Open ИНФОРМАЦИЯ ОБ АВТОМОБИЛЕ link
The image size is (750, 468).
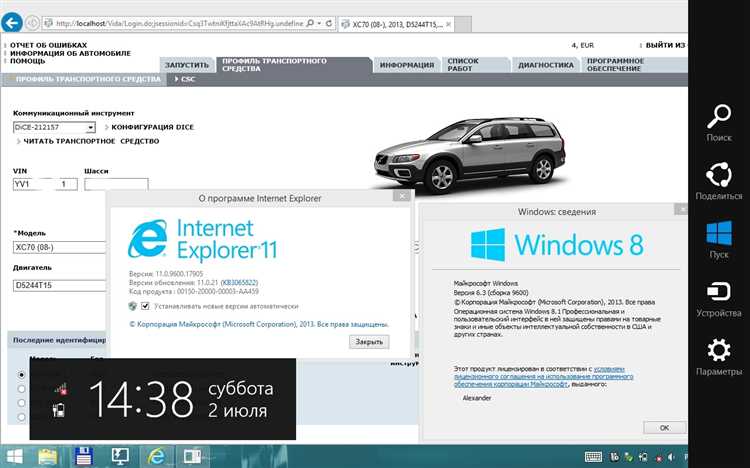pos(70,53)
